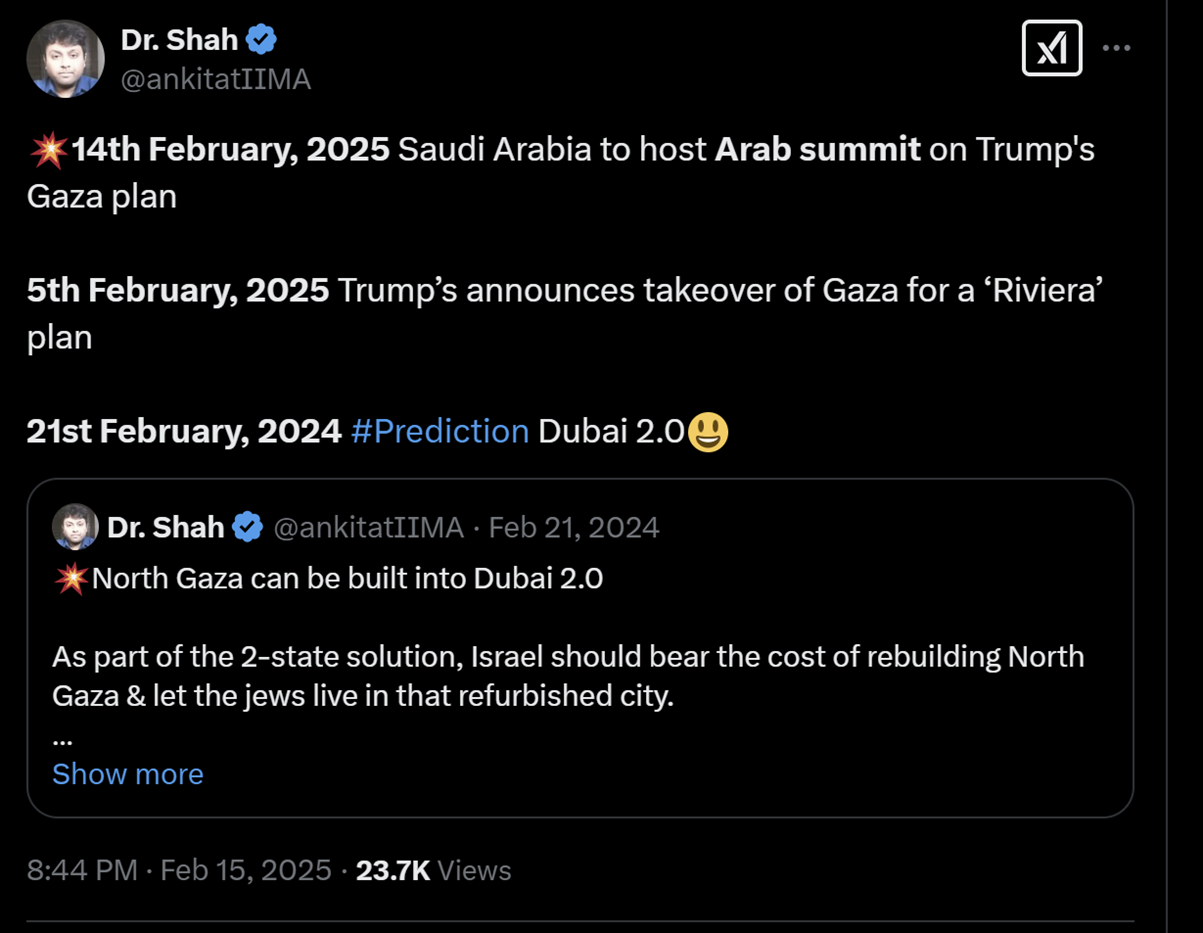Open the ellipsis dropdown menu
This screenshot has height=933, width=1203.
pyautogui.click(x=1116, y=47)
